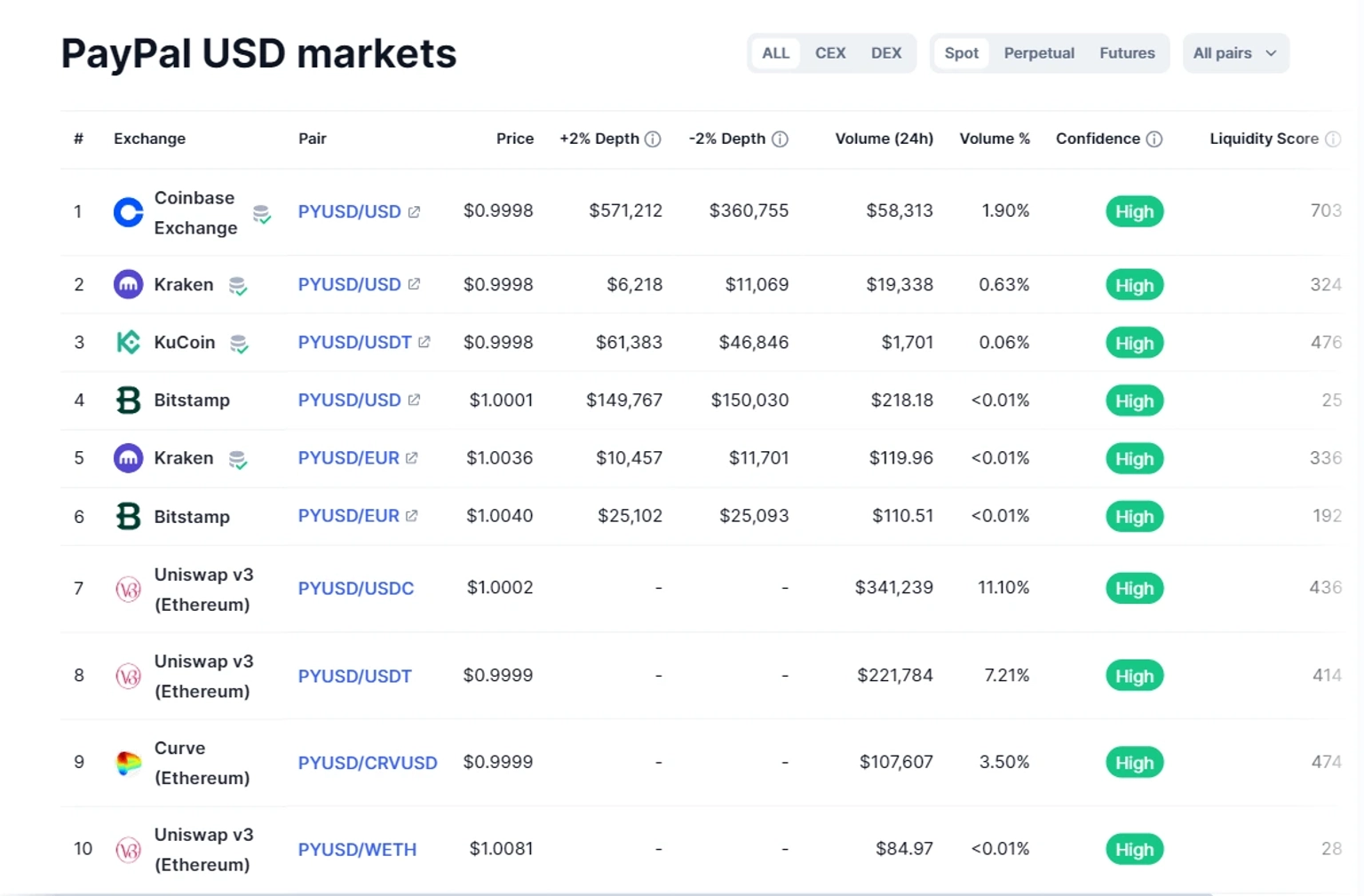Select the Spot market tab
The height and width of the screenshot is (896, 1364).
pyautogui.click(x=962, y=53)
